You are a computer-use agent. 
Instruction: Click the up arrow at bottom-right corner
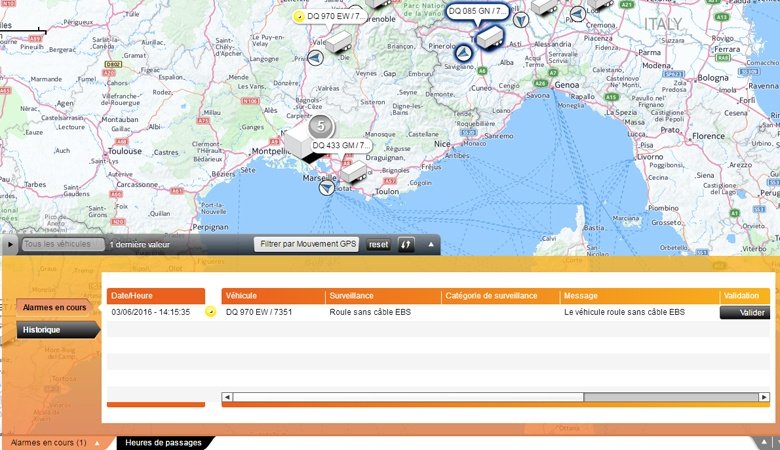tap(764, 442)
